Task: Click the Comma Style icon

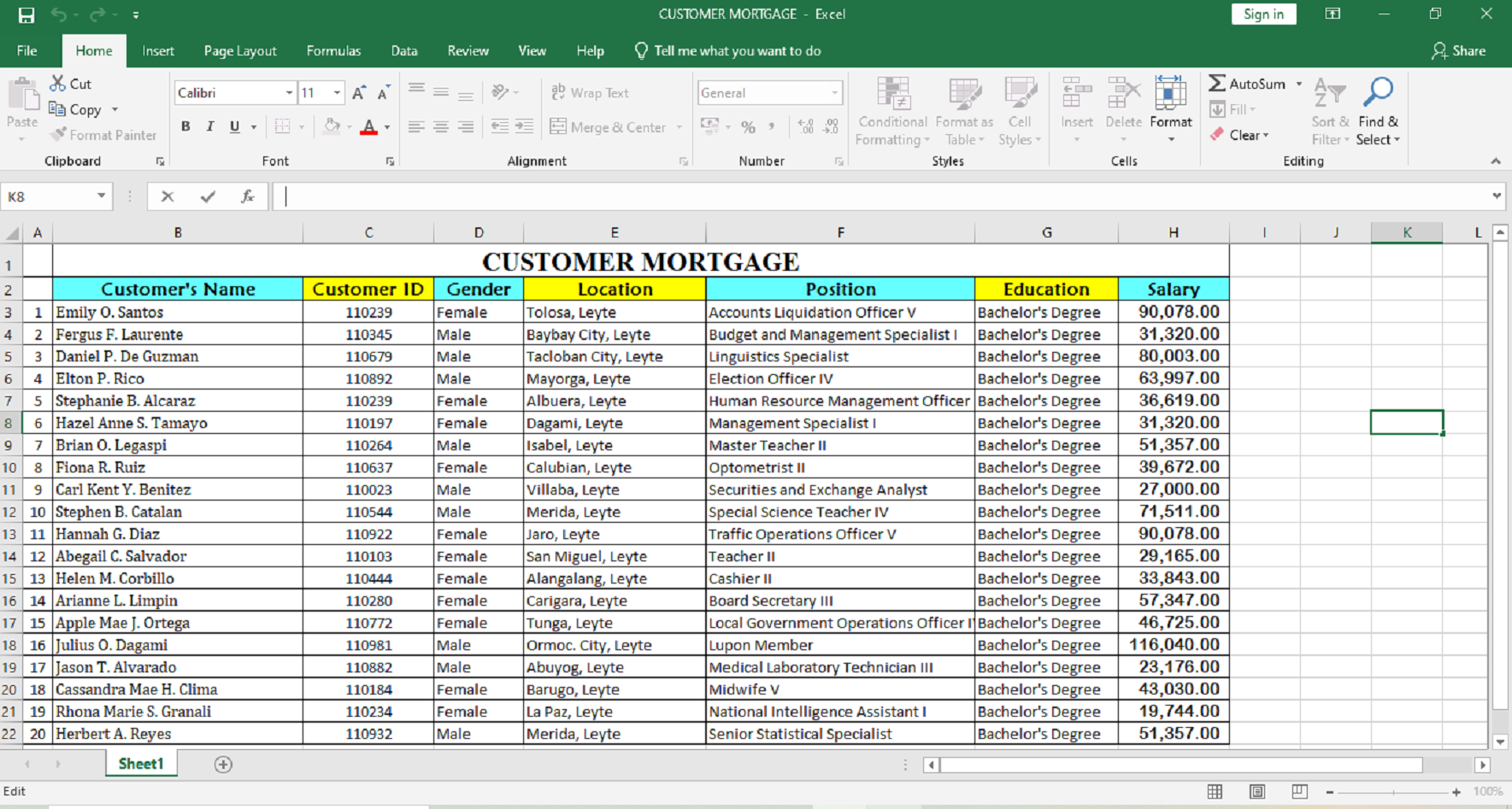Action: (x=772, y=126)
